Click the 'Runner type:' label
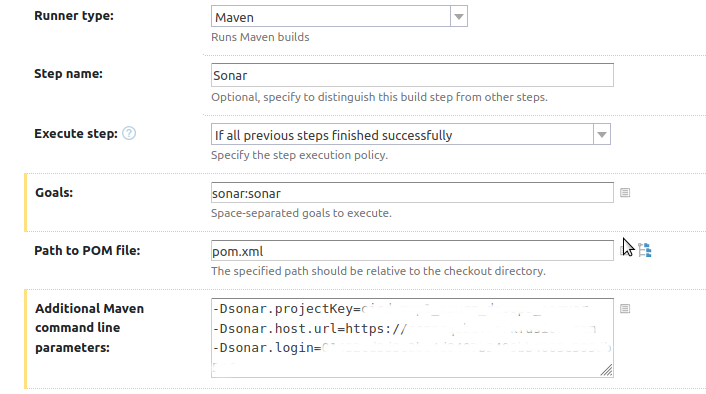 [x=74, y=16]
